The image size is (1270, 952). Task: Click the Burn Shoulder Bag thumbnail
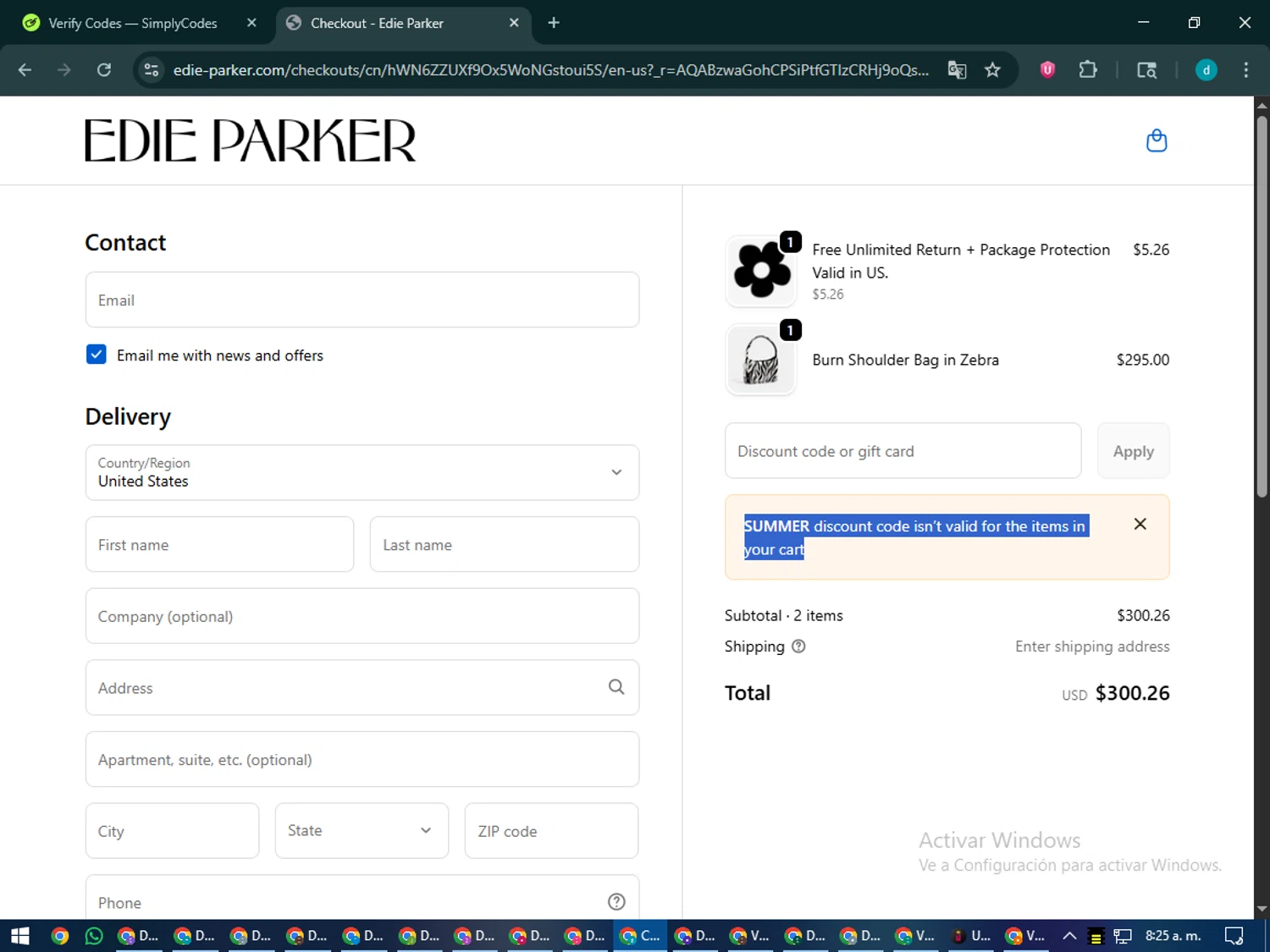coord(761,360)
